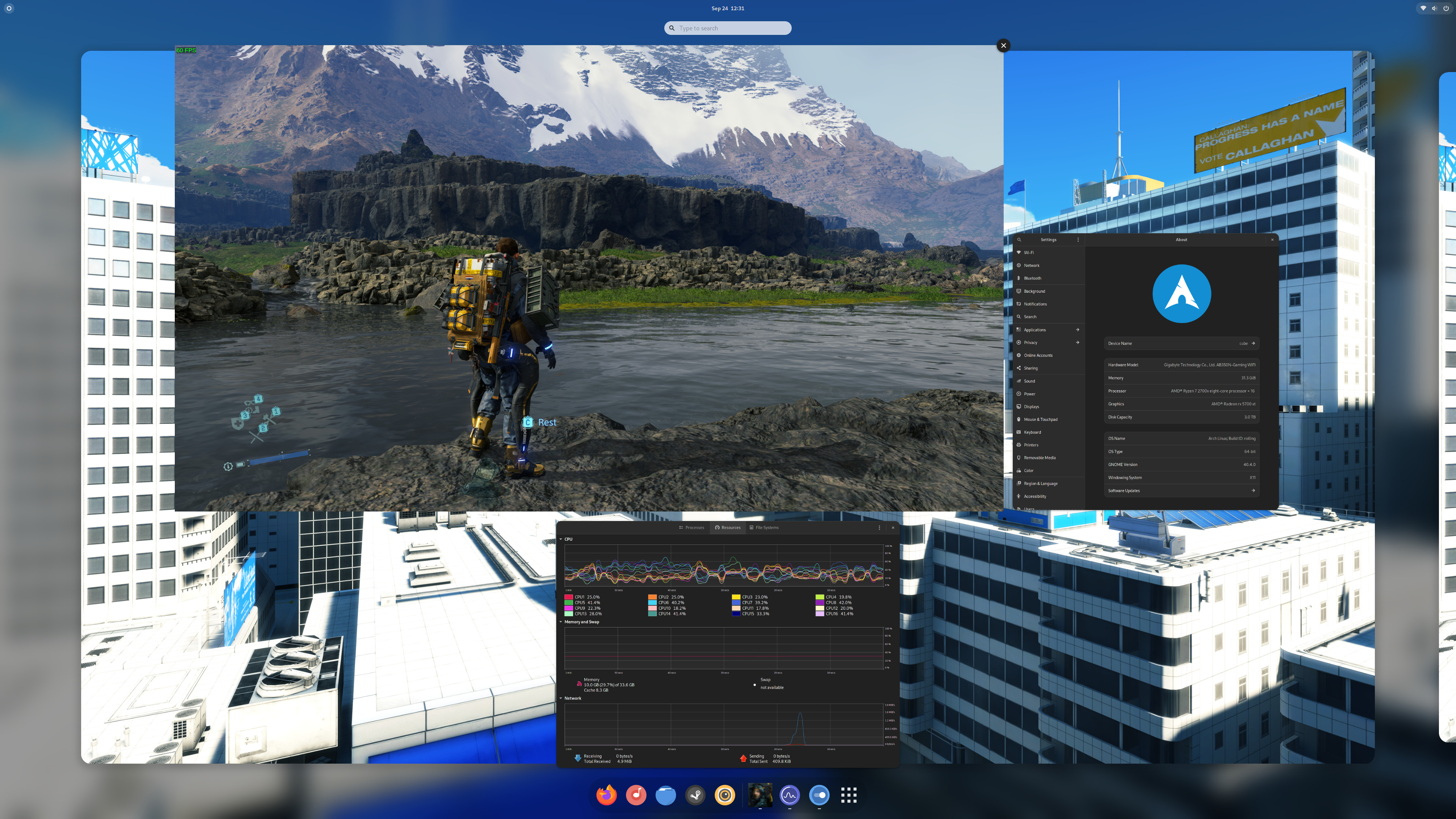This screenshot has height=819, width=1456.
Task: Select Network in Settings sidebar
Action: click(1048, 266)
